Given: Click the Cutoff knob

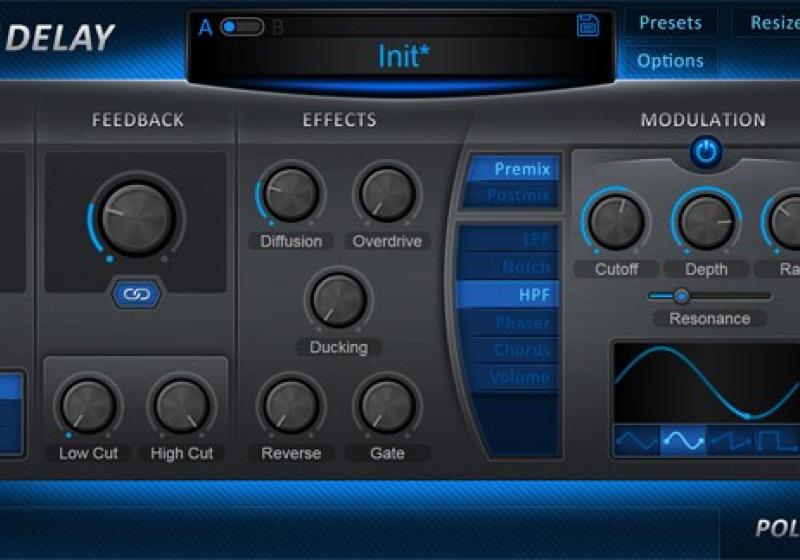Looking at the screenshot, I should (616, 222).
